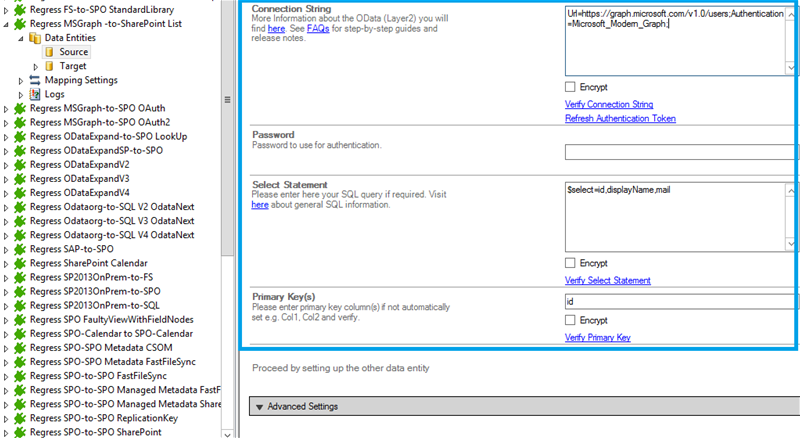Click the Refresh Authentication Token link
800x438 pixels.
point(620,119)
